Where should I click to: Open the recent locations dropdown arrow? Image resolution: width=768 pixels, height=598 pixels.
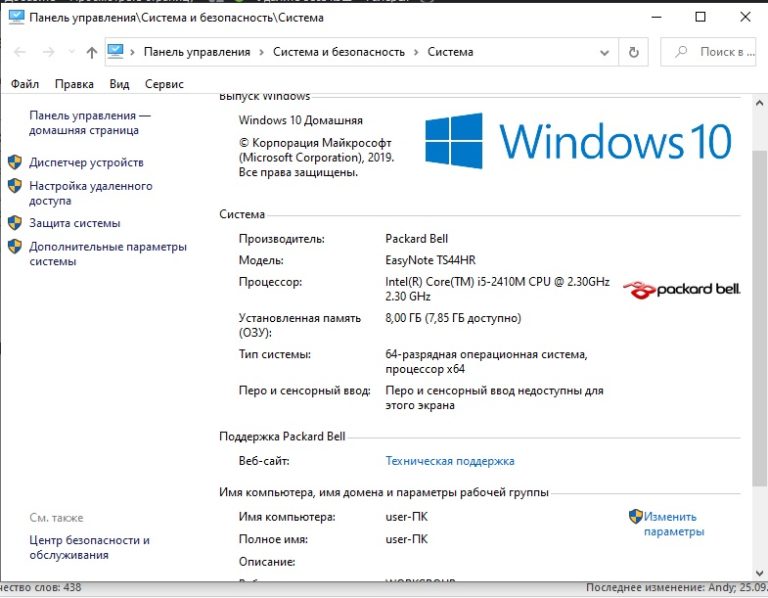(72, 52)
